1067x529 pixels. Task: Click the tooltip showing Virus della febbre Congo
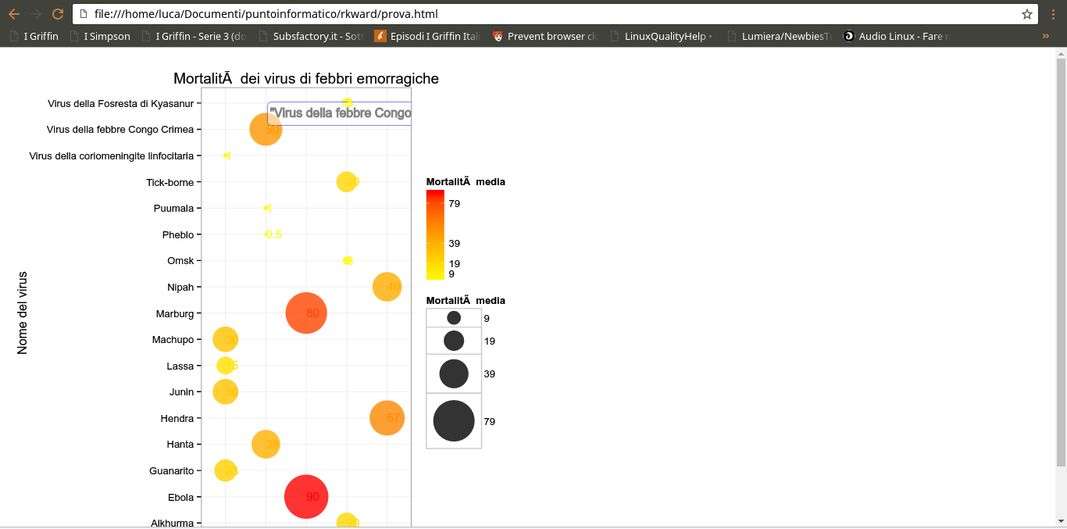(340, 114)
